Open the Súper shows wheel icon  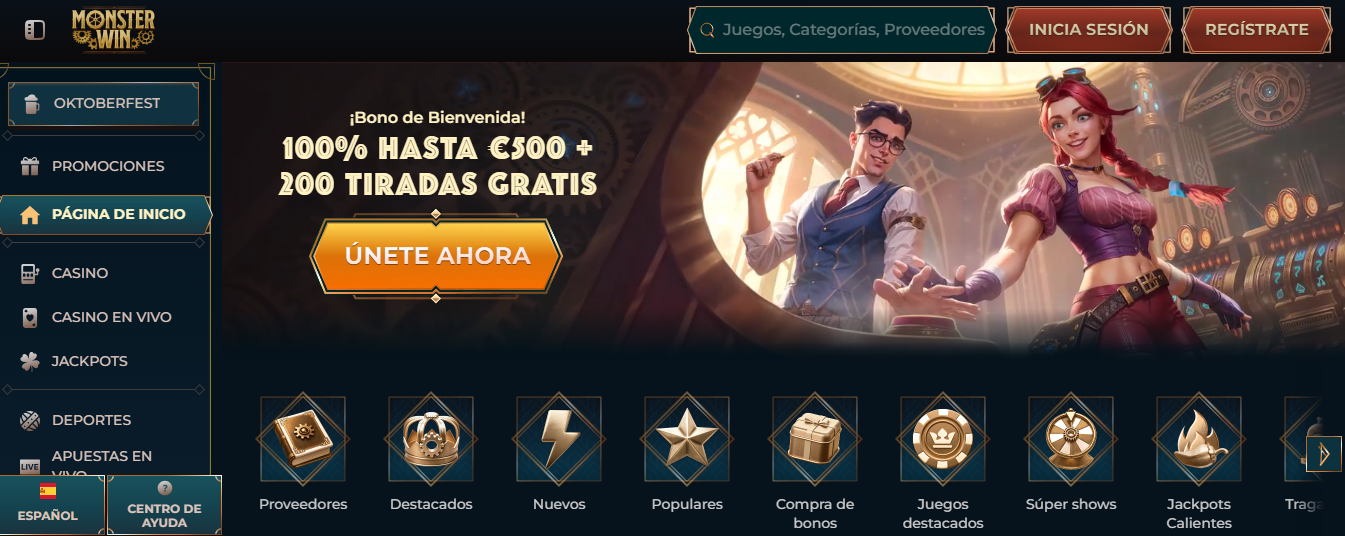[1071, 438]
